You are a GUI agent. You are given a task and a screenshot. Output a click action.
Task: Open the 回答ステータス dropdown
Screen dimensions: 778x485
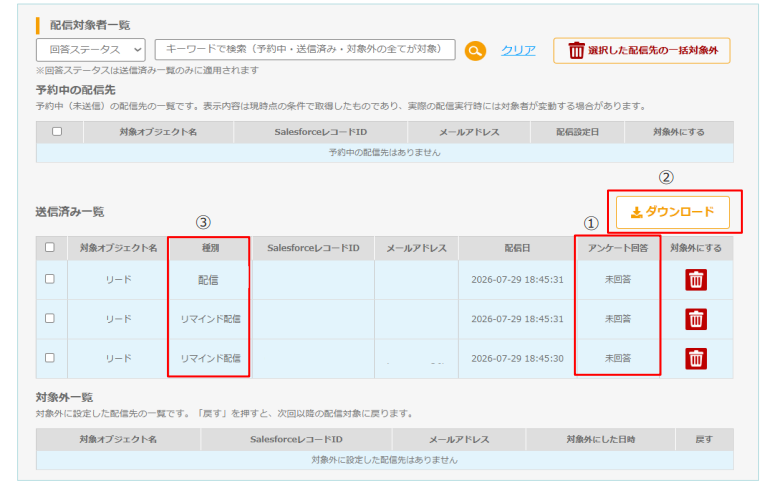[x=91, y=50]
